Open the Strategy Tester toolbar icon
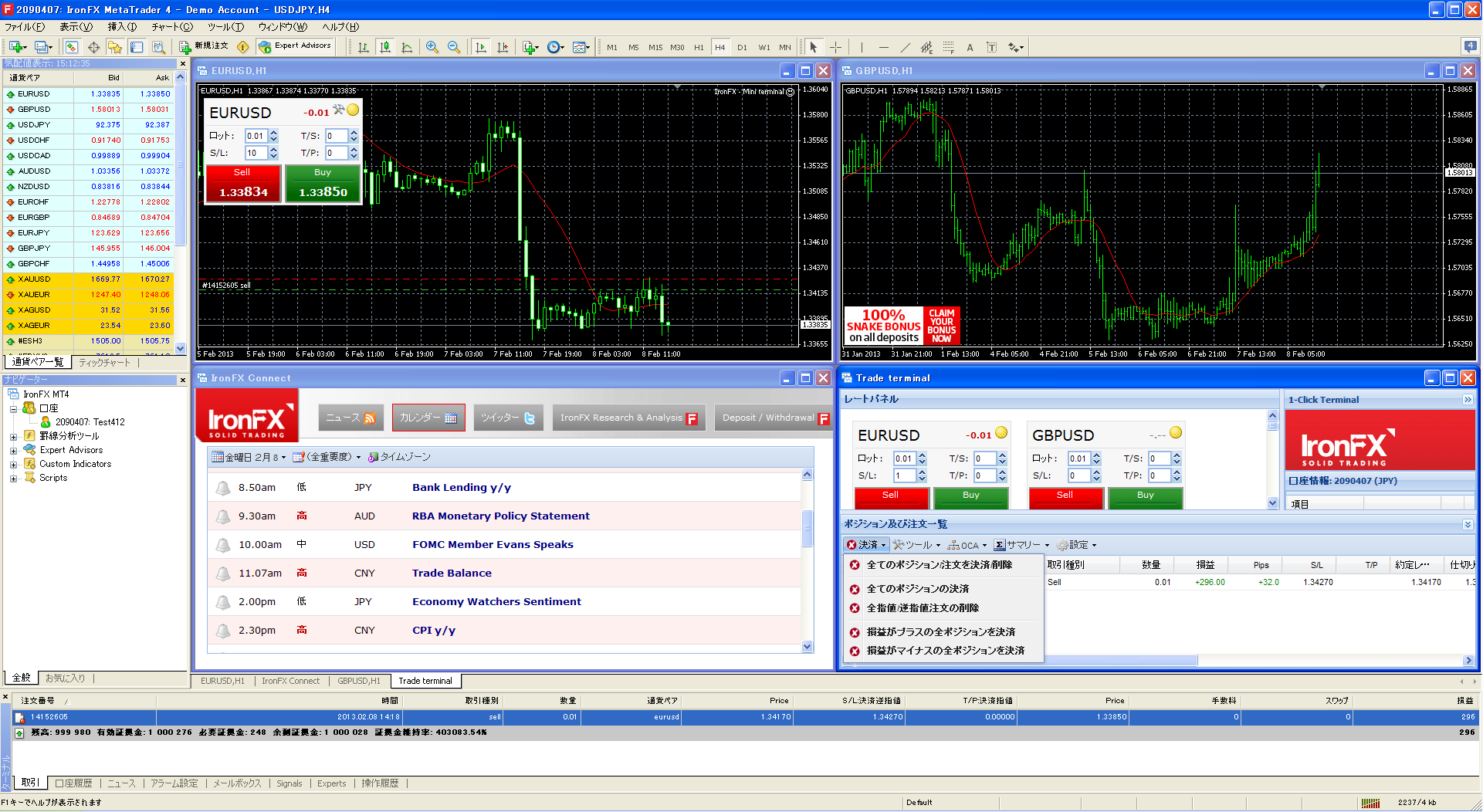1483x812 pixels. click(x=158, y=47)
